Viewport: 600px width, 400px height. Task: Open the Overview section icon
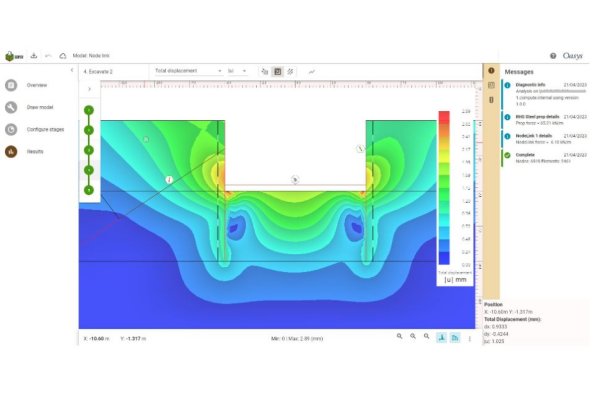[x=11, y=85]
